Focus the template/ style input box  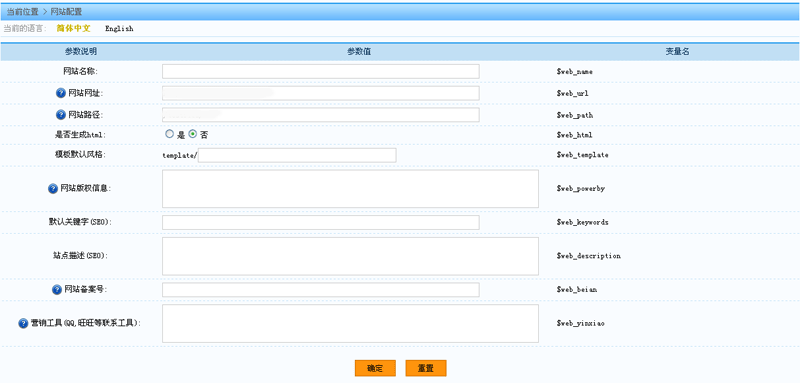click(x=297, y=156)
